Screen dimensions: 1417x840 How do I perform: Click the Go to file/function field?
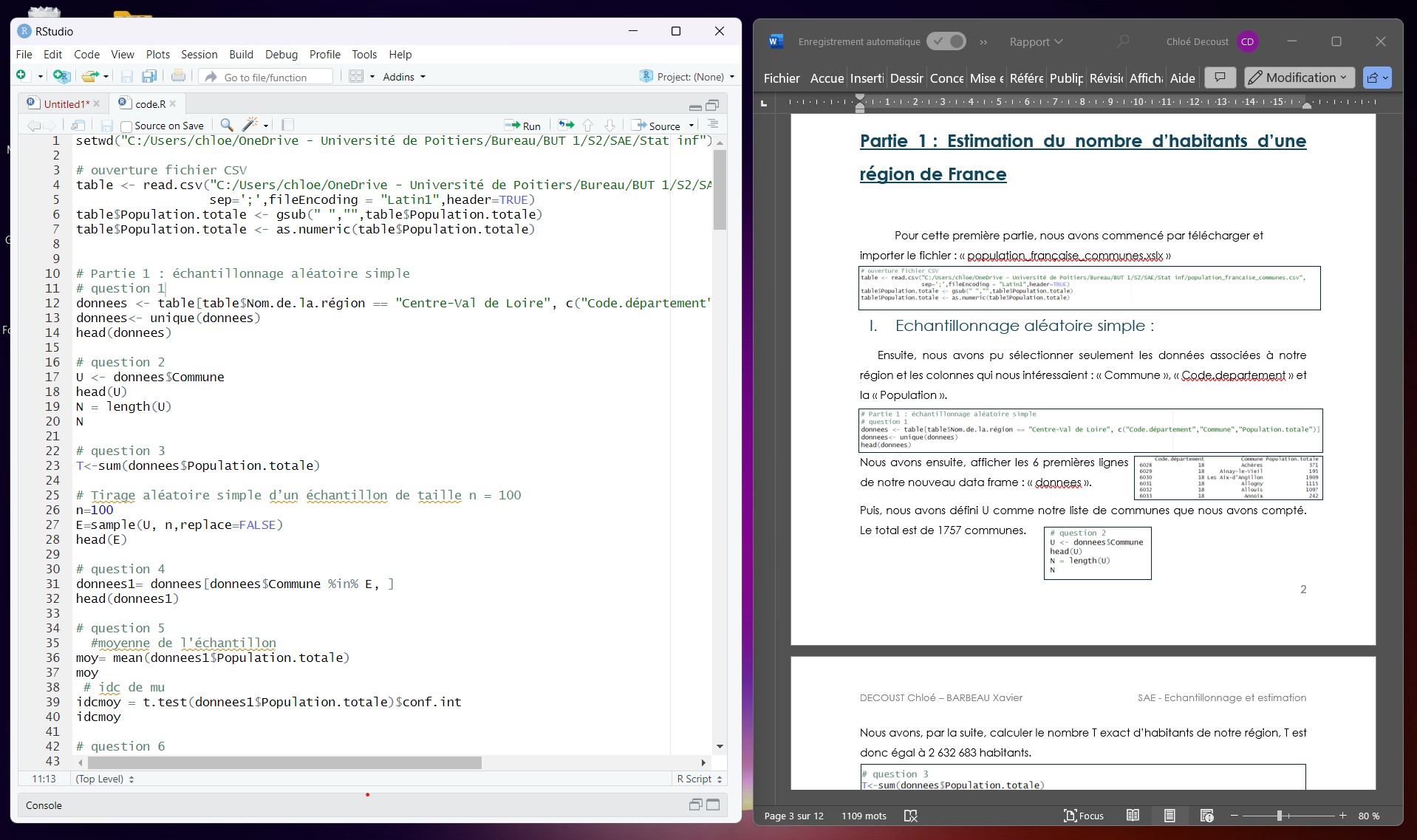(266, 76)
